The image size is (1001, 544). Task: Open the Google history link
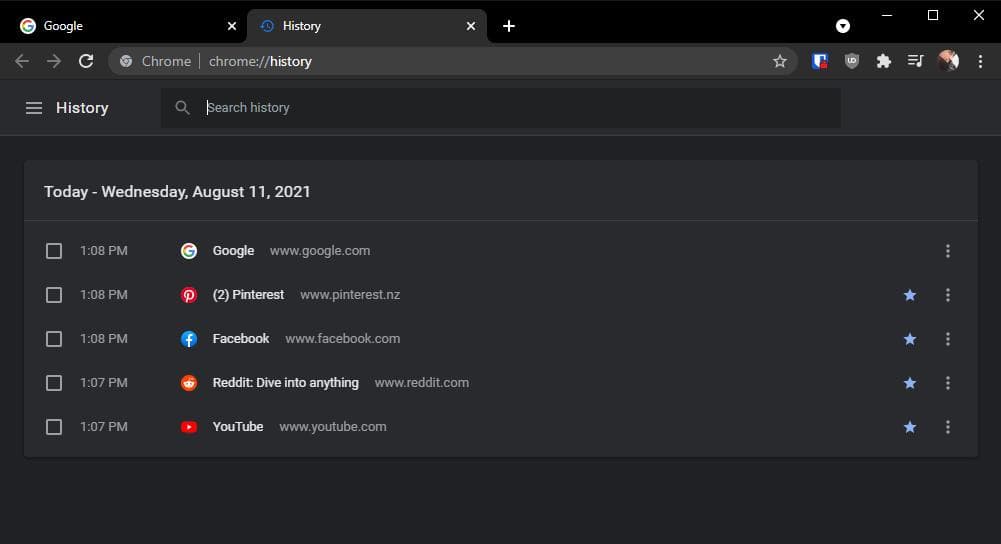tap(234, 251)
